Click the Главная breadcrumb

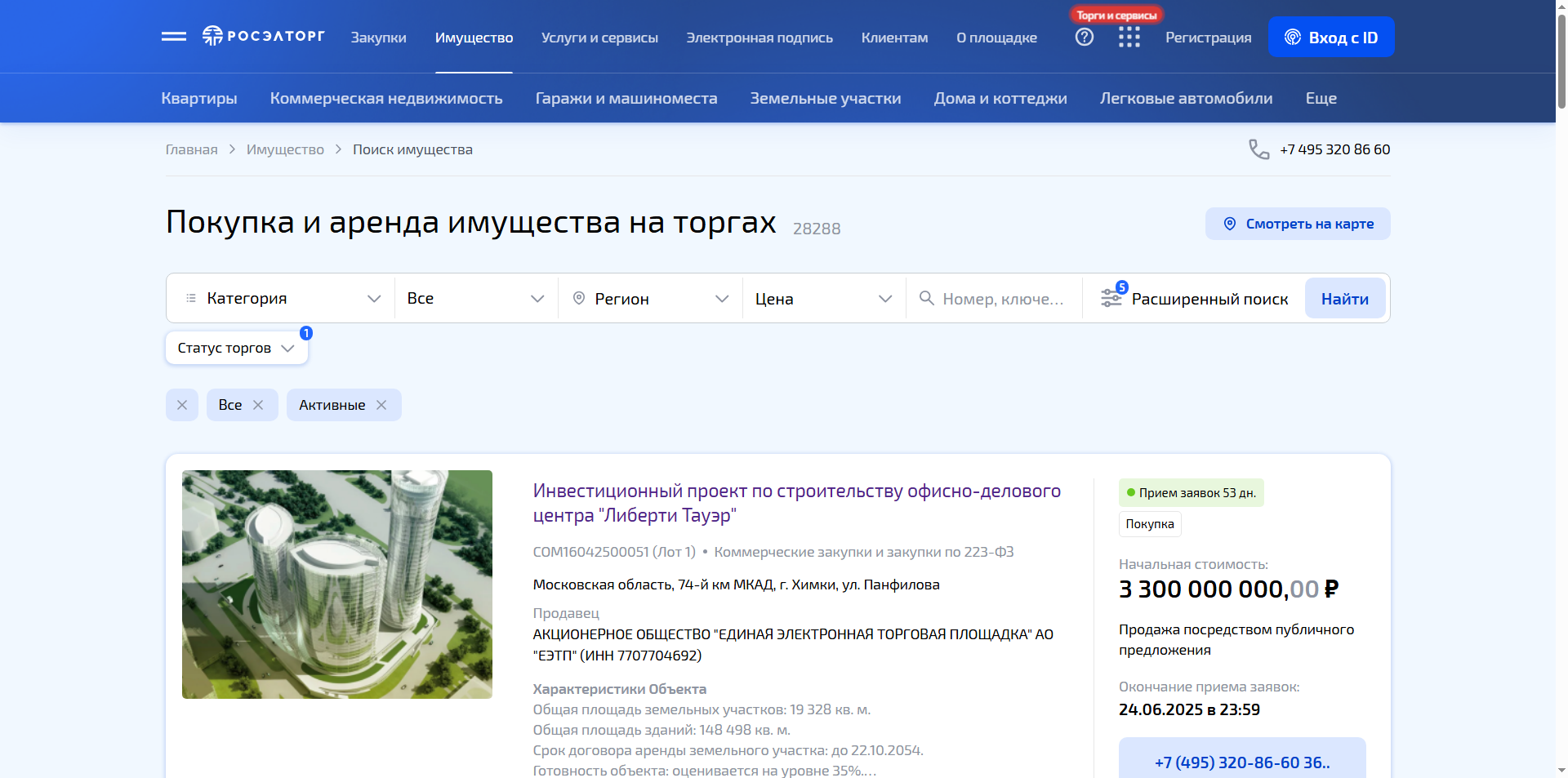coord(192,149)
